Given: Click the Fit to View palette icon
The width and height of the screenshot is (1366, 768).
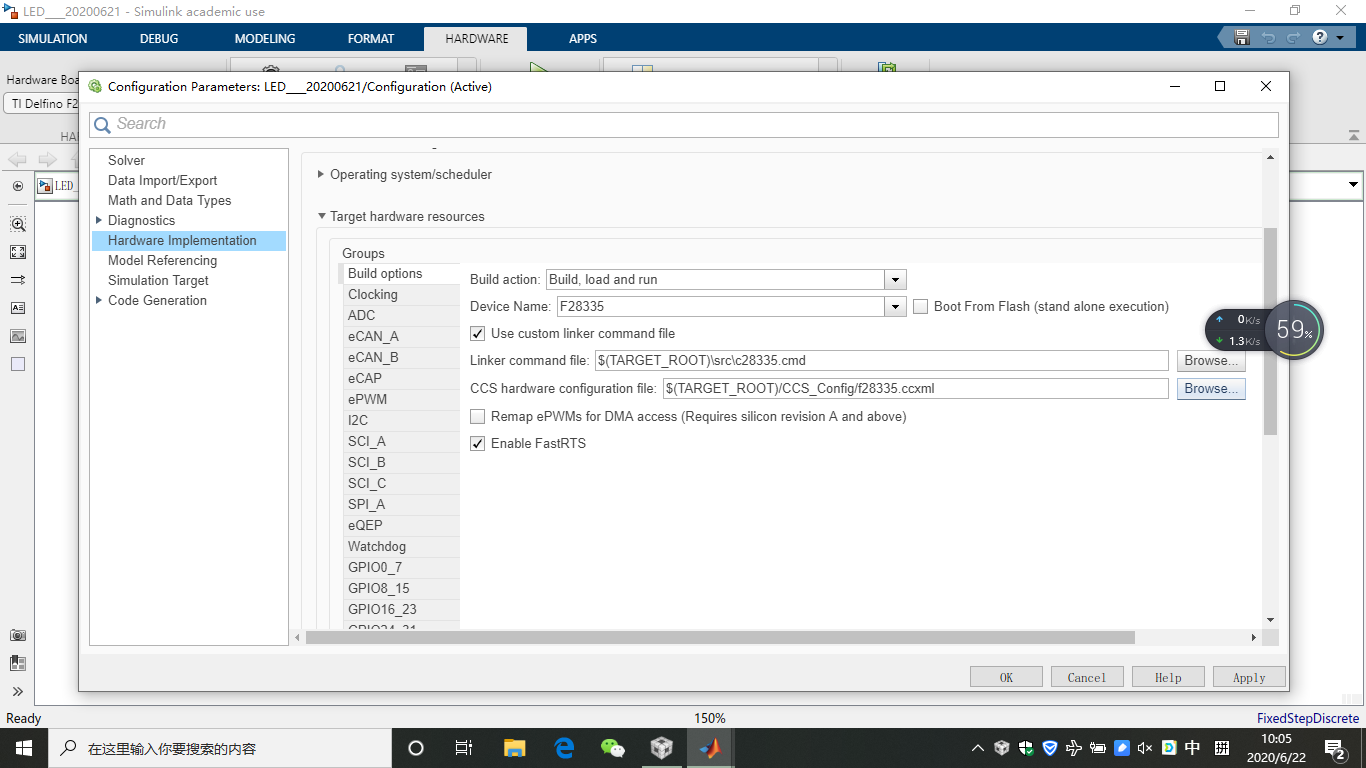Looking at the screenshot, I should tap(18, 252).
